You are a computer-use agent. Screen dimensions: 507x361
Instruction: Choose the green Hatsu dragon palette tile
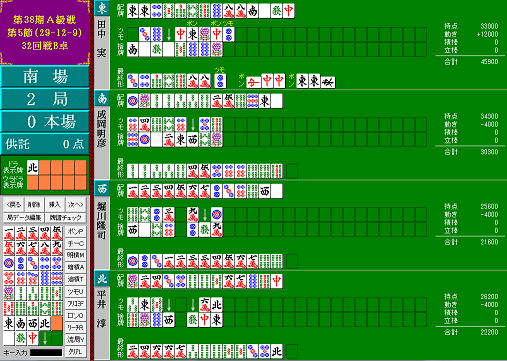[x=21, y=338]
